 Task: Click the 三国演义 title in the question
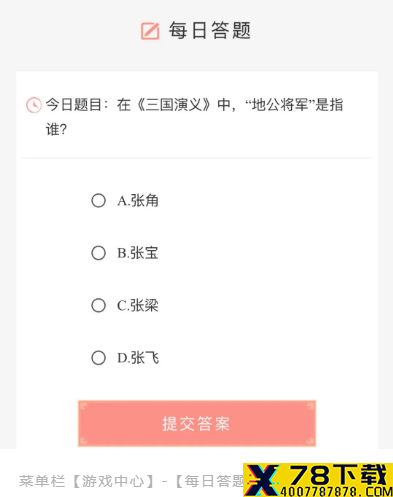coord(174,105)
